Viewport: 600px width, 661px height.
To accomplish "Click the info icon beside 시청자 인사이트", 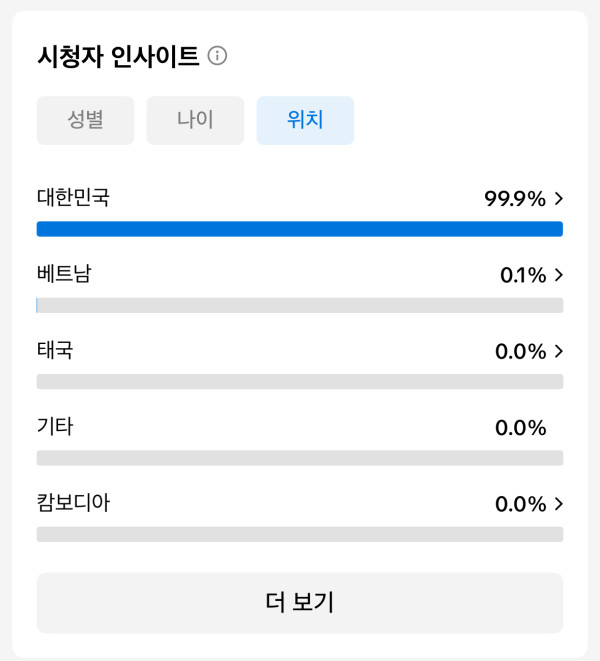I will tap(217, 56).
